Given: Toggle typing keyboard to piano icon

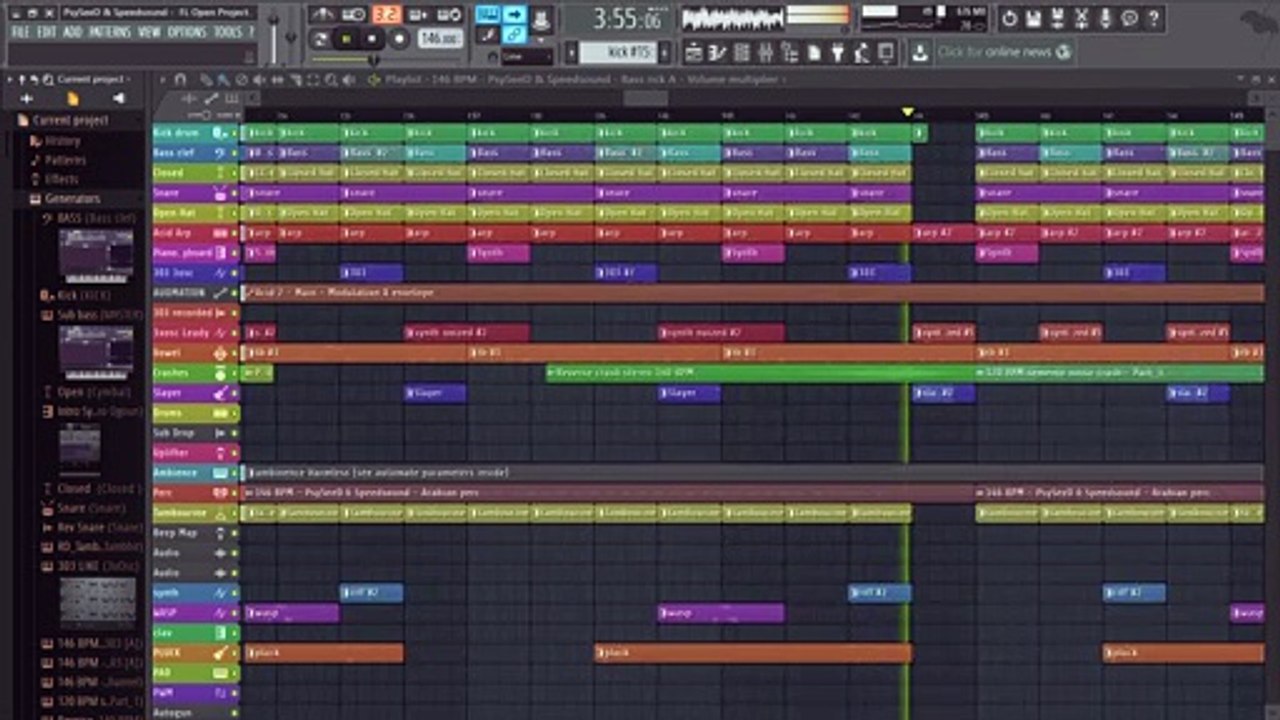Looking at the screenshot, I should click(x=488, y=15).
